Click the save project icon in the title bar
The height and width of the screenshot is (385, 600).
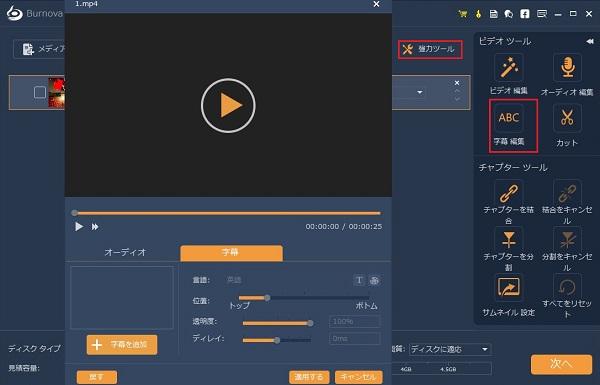(x=494, y=14)
